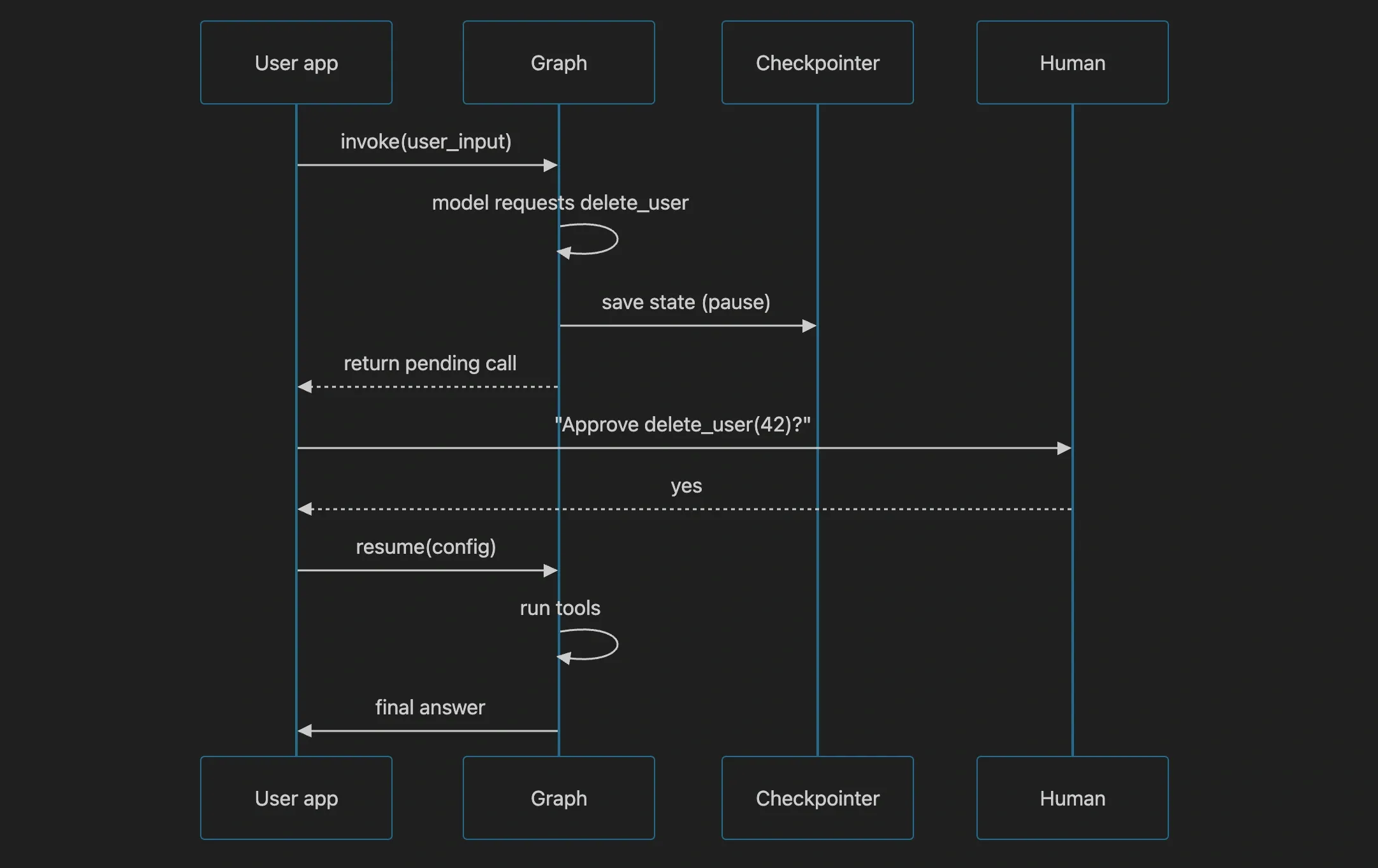Screen dimensions: 1378x868
Task: Select the save state (pause) label
Action: coord(686,302)
